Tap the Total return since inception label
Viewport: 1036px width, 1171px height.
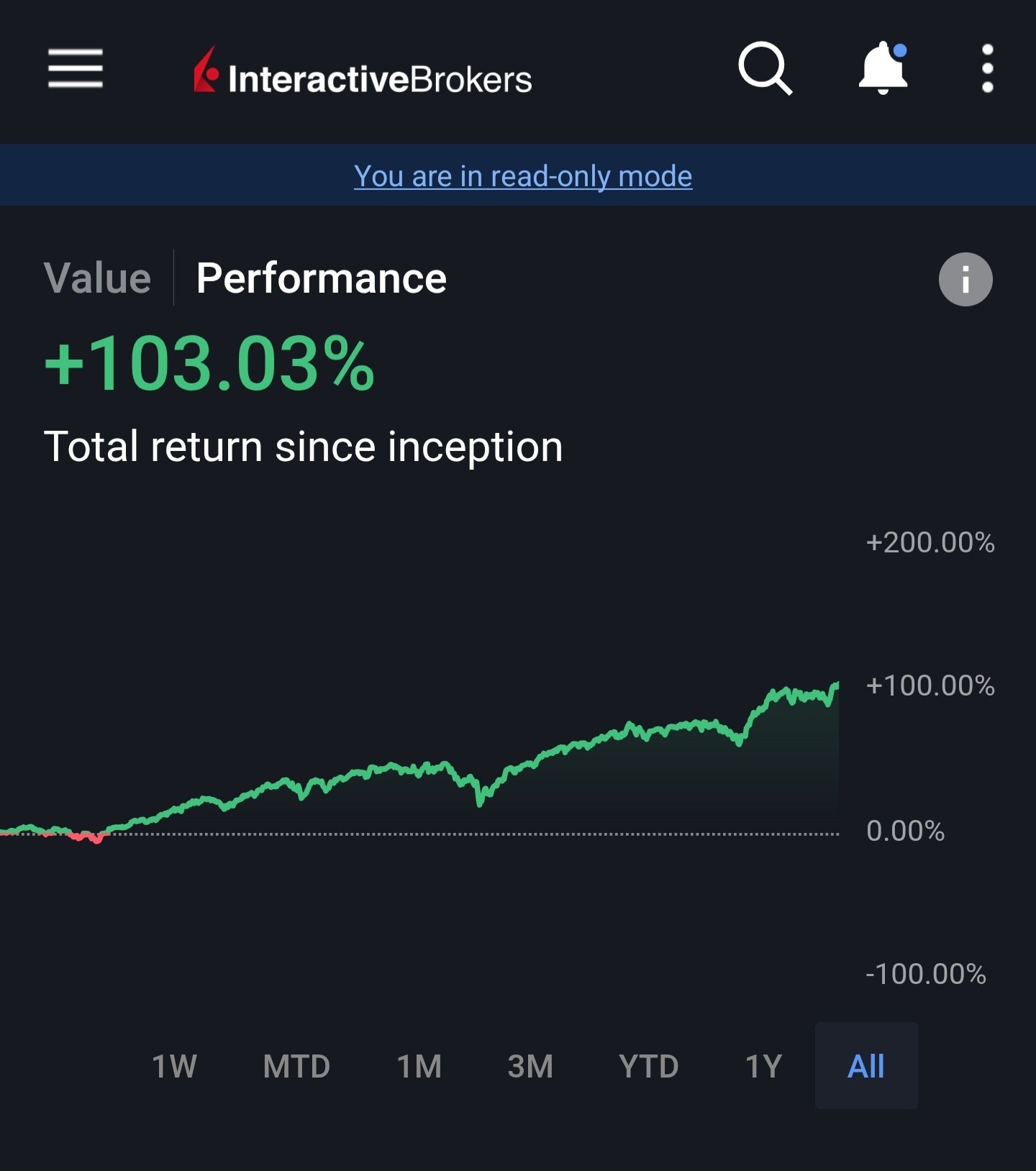pyautogui.click(x=303, y=447)
